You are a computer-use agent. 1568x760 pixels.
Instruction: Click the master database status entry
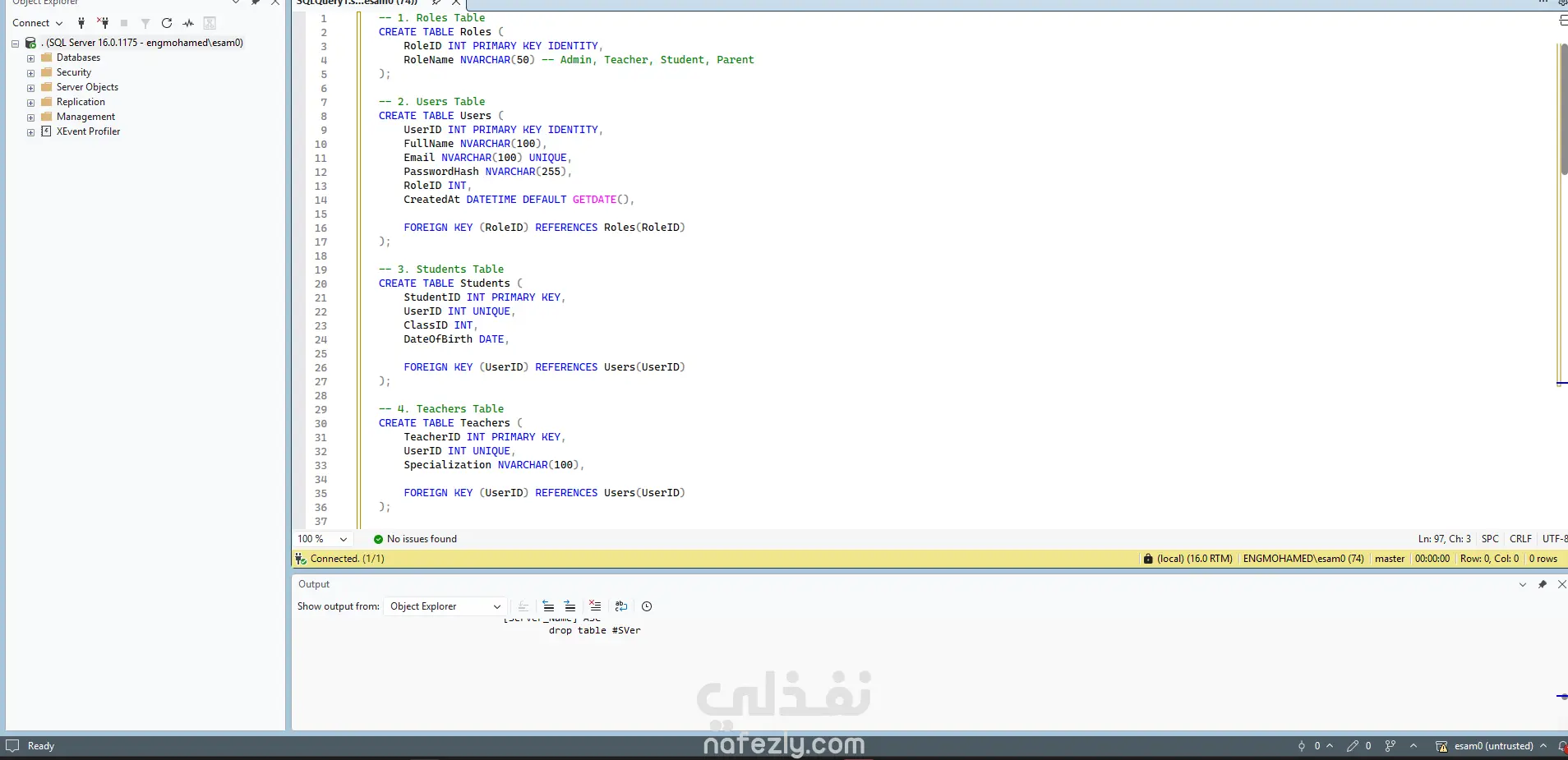(1390, 559)
